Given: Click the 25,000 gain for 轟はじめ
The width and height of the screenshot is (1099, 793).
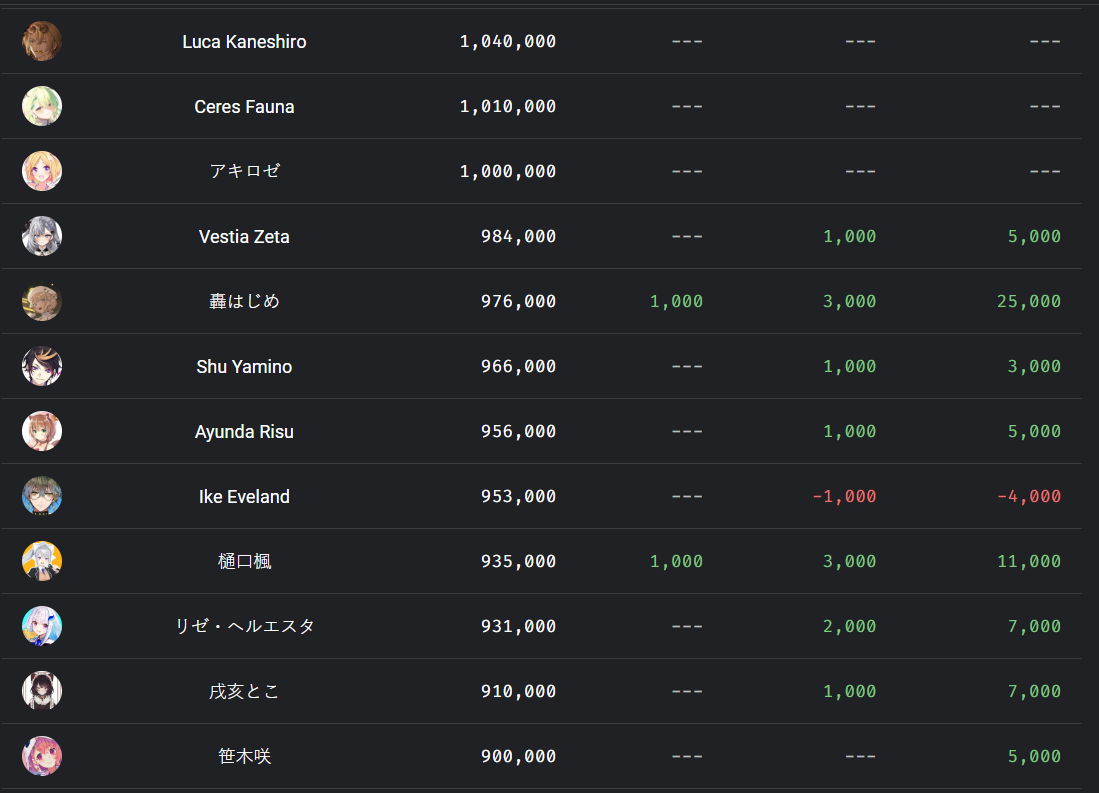Looking at the screenshot, I should 1029,301.
